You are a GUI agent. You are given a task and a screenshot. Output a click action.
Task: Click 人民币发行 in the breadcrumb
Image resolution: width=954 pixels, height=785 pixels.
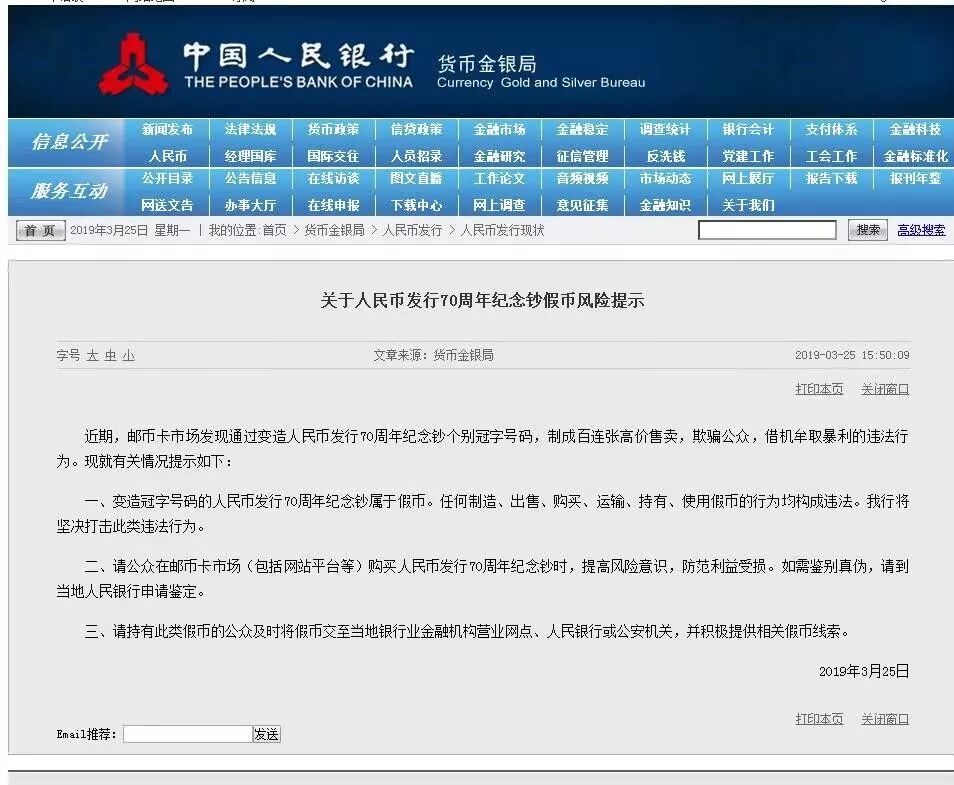click(x=413, y=231)
